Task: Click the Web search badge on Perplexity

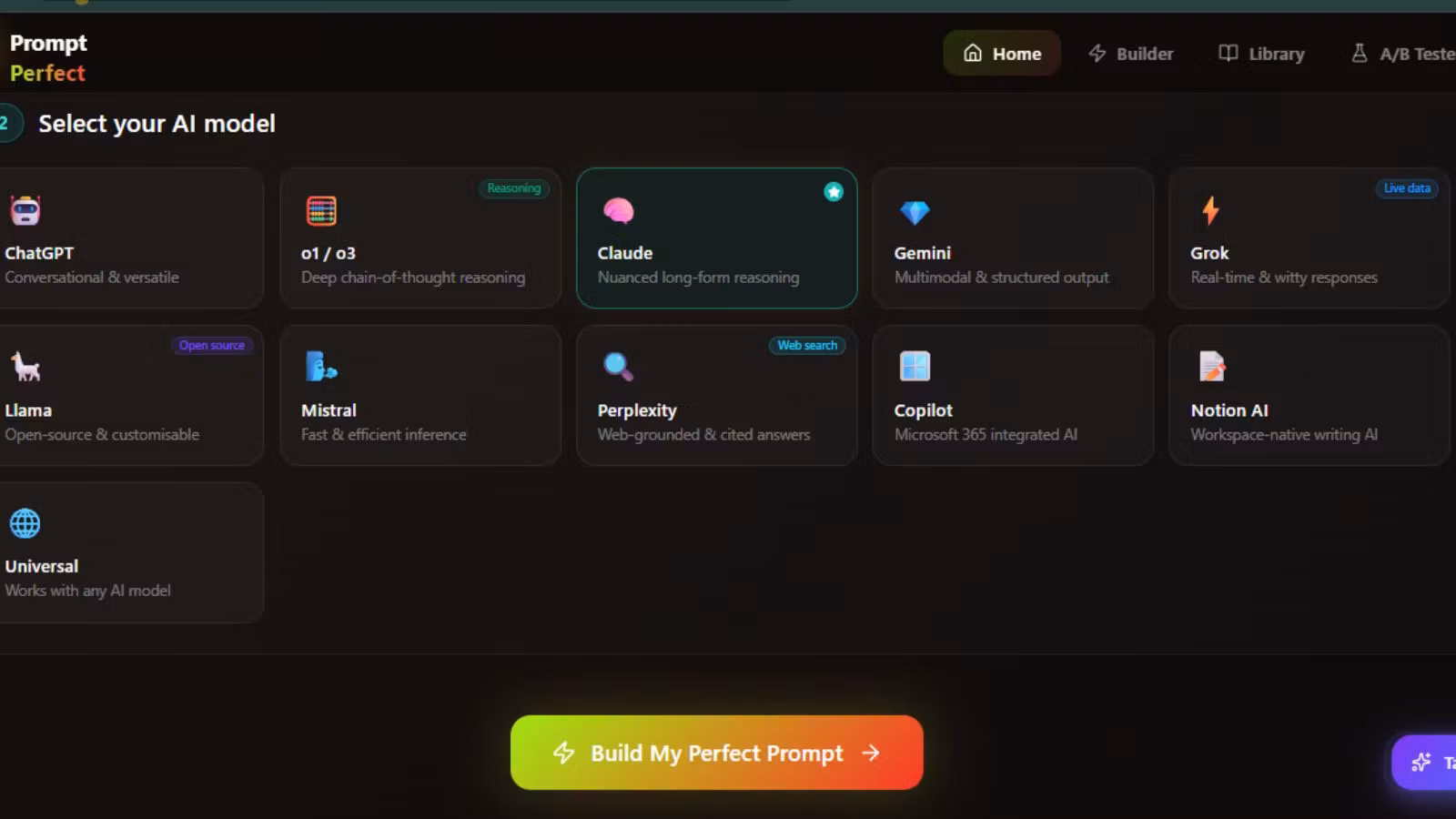Action: tap(807, 345)
